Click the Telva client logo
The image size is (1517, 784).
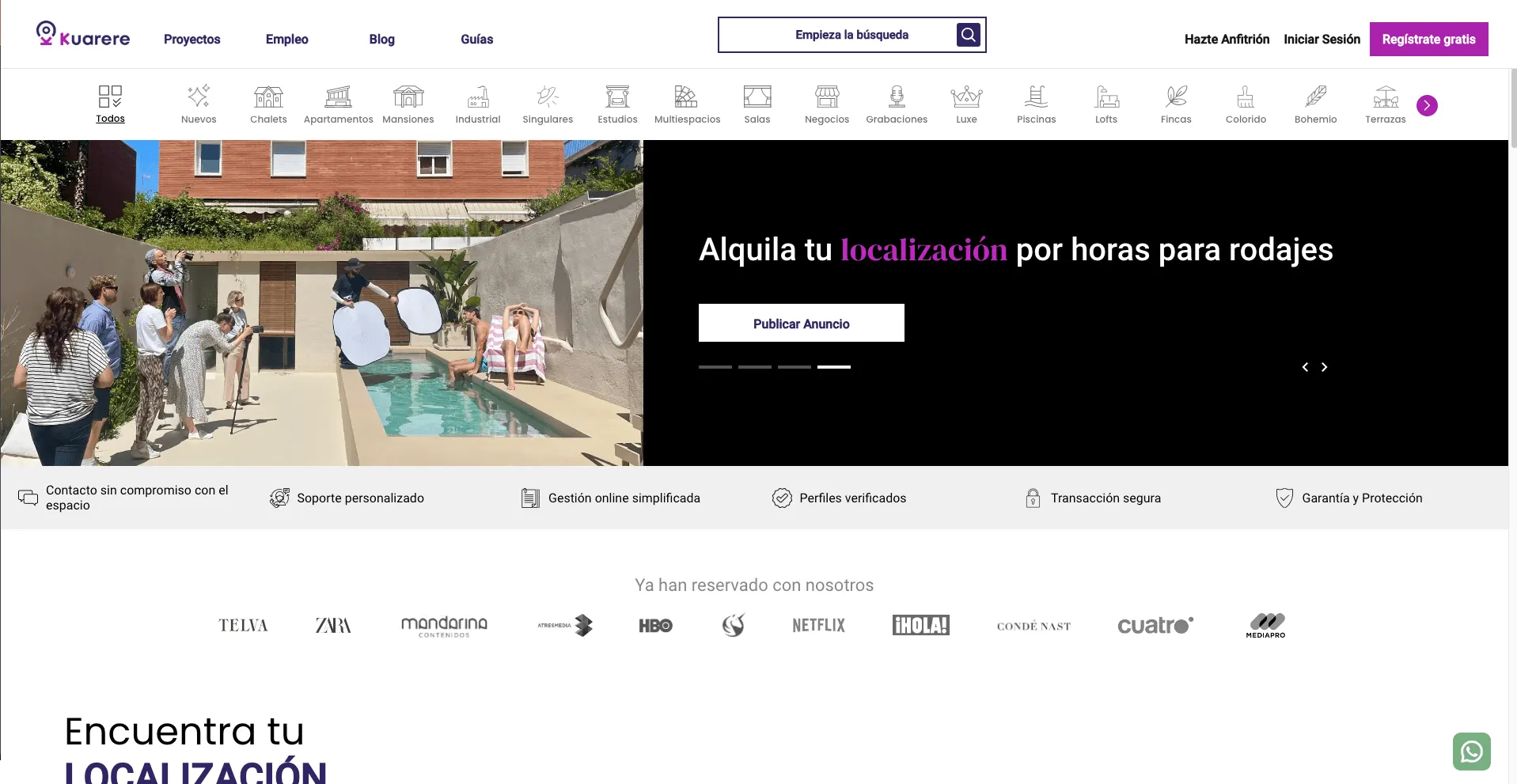(x=243, y=626)
